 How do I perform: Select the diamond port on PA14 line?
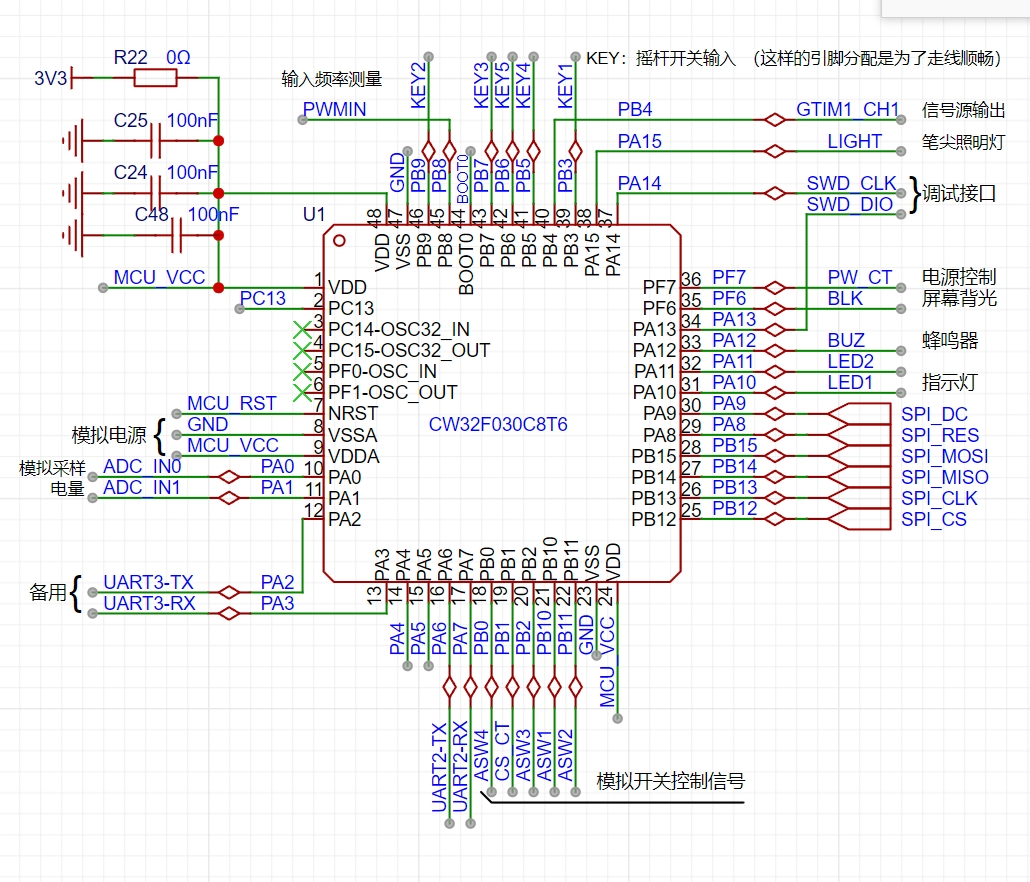775,193
